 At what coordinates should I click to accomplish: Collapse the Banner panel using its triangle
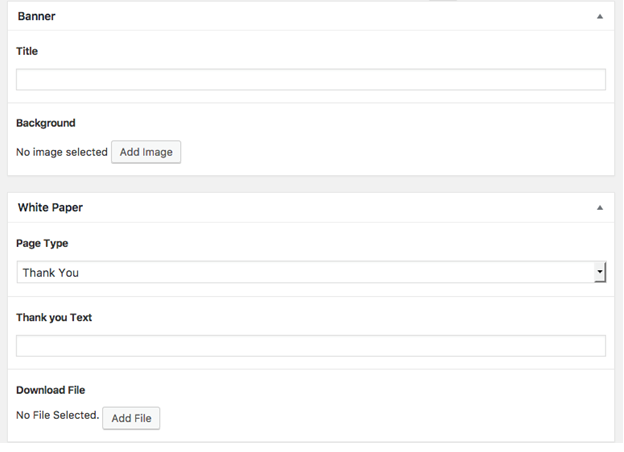pyautogui.click(x=600, y=17)
